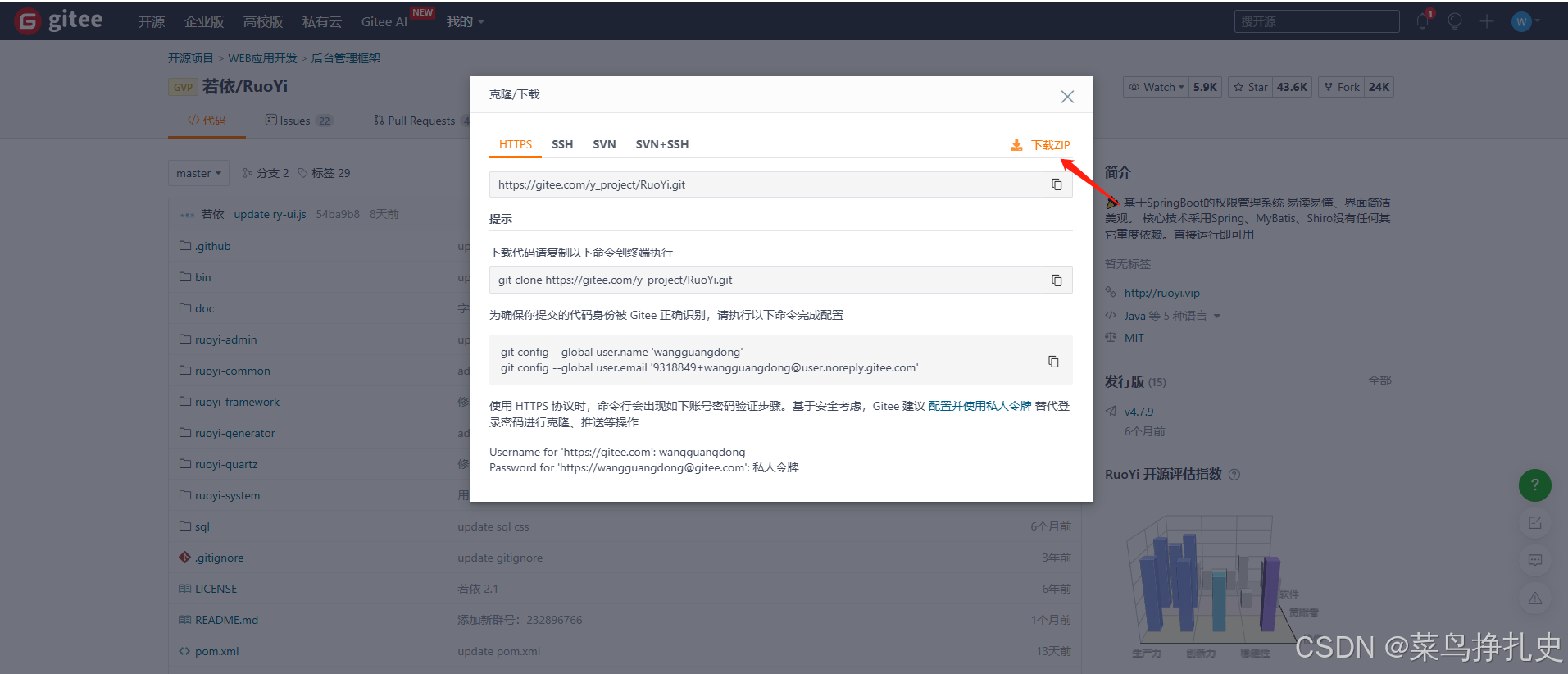This screenshot has height=674, width=1568.
Task: Open the sql folder
Action: point(202,526)
